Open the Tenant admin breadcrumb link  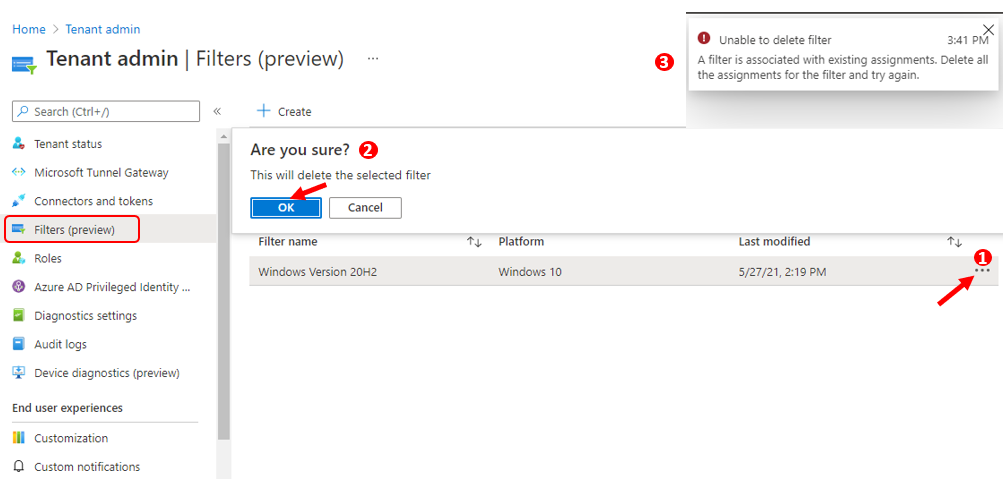pos(103,30)
